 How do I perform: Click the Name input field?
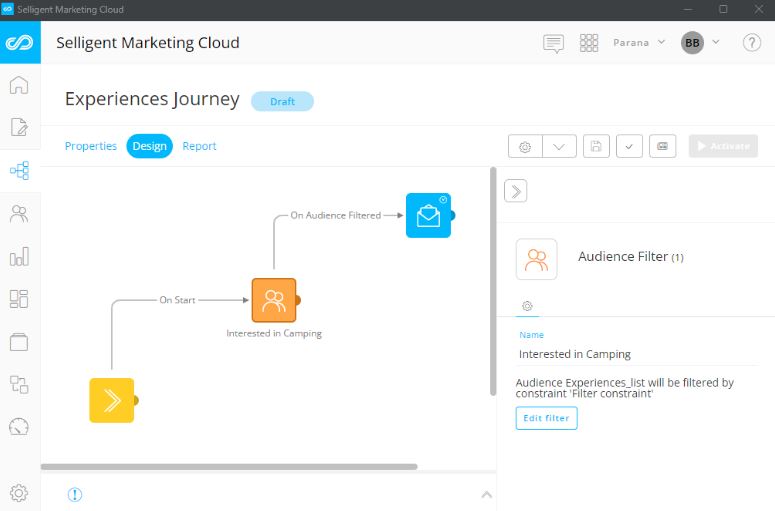point(637,354)
